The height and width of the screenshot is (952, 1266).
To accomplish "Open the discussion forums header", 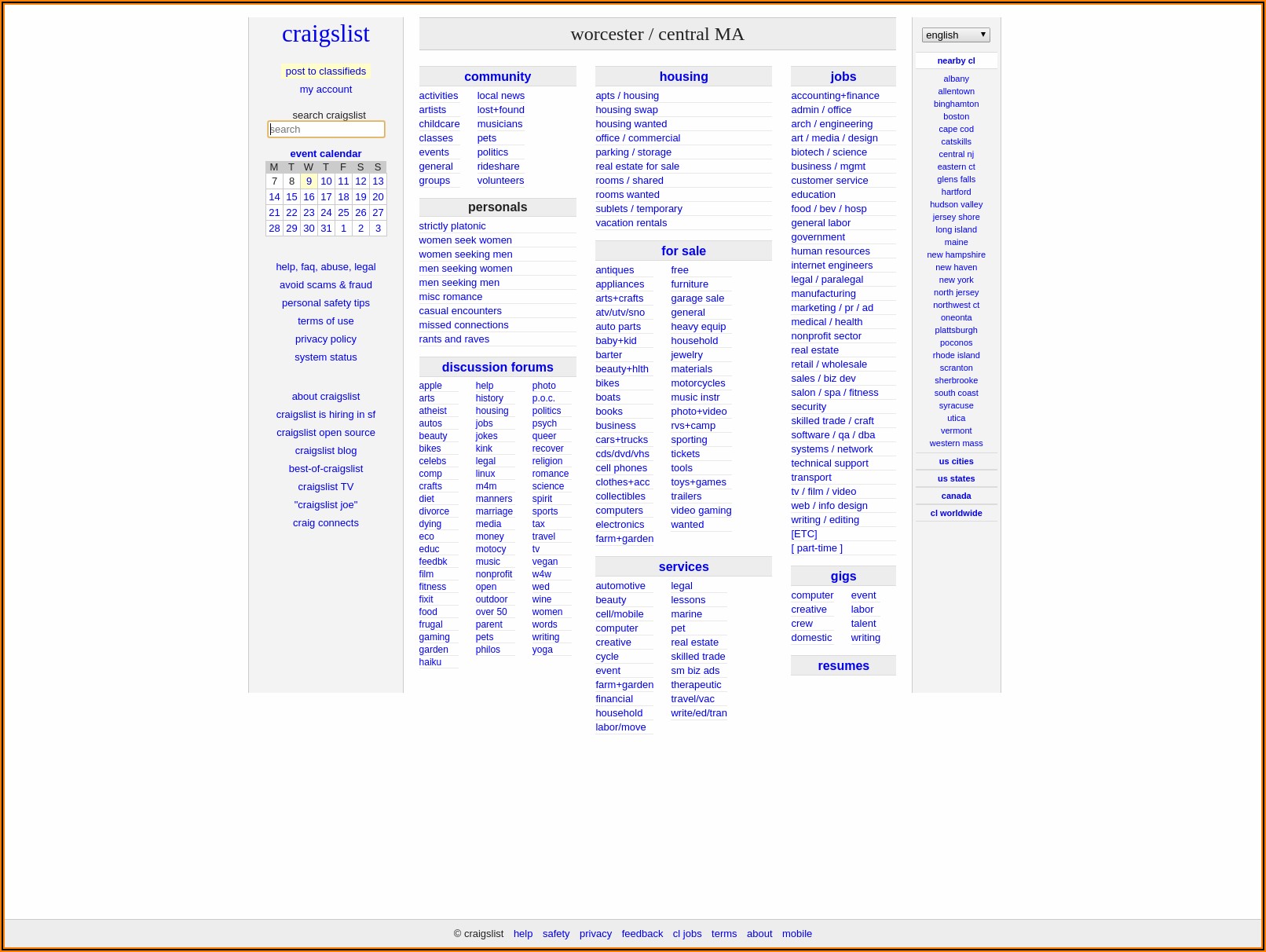I will point(497,367).
